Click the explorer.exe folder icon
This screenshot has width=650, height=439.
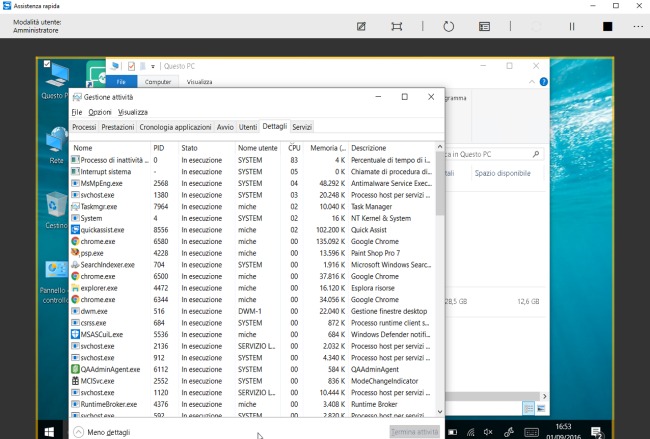[x=75, y=288]
